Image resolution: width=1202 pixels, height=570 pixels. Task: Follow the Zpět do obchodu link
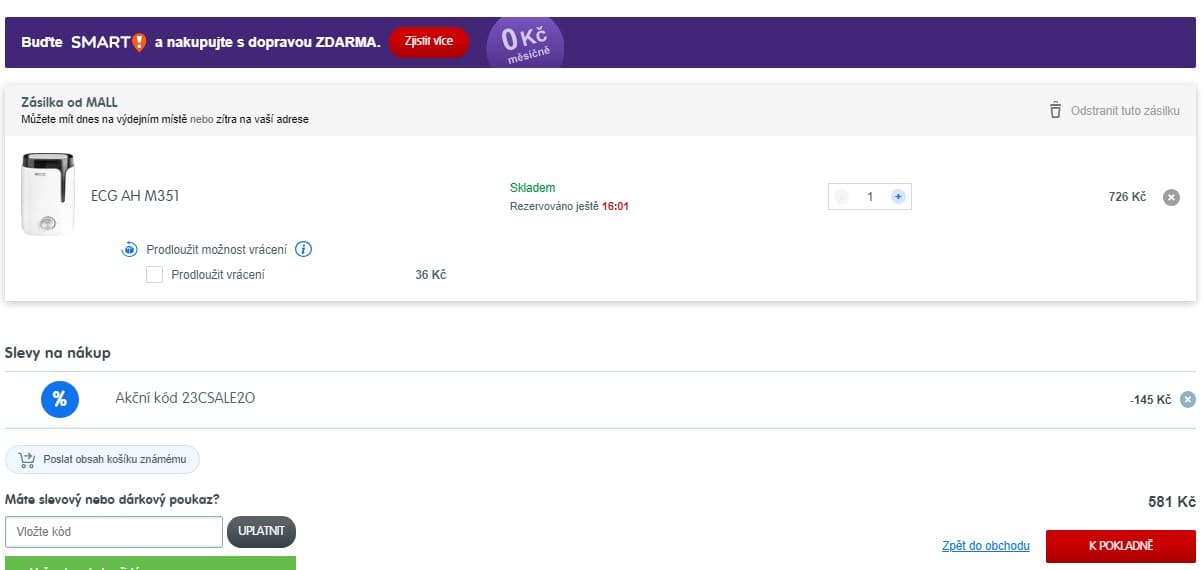point(986,546)
